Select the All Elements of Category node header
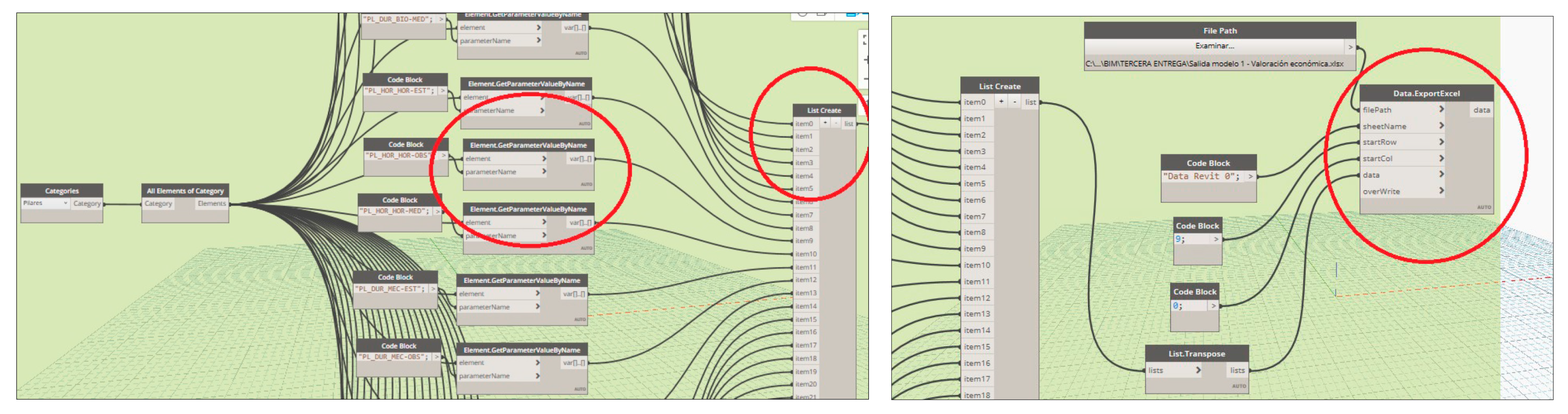This screenshot has width=1568, height=414. [x=185, y=191]
